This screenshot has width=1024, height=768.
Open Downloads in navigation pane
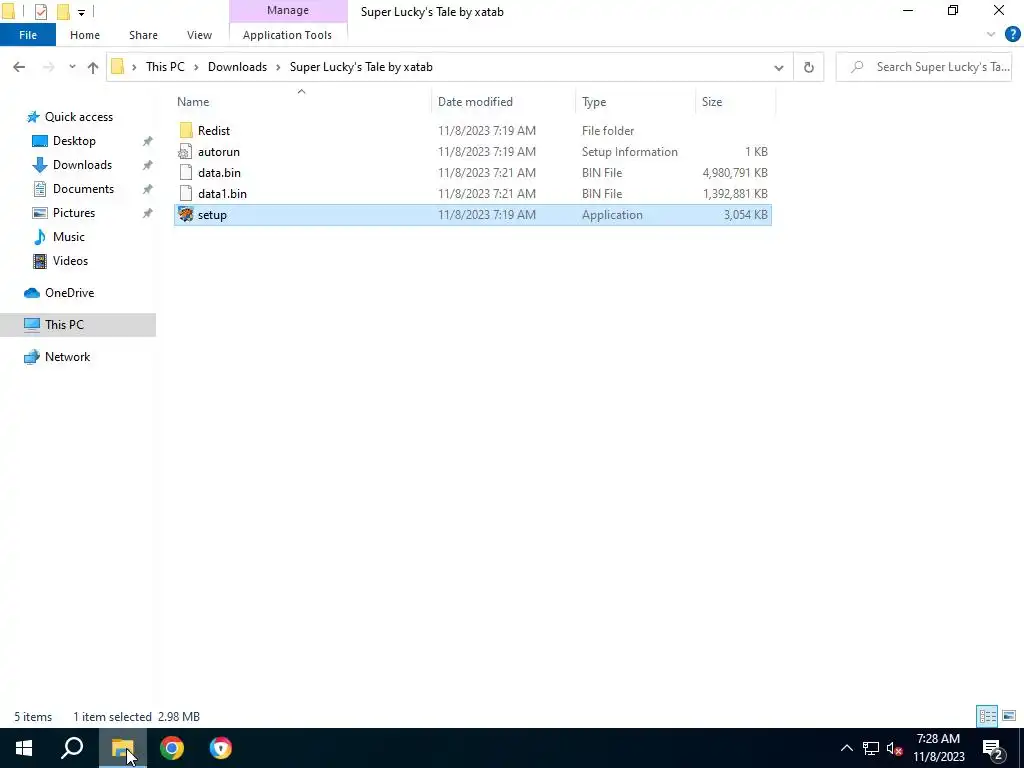pyautogui.click(x=82, y=165)
